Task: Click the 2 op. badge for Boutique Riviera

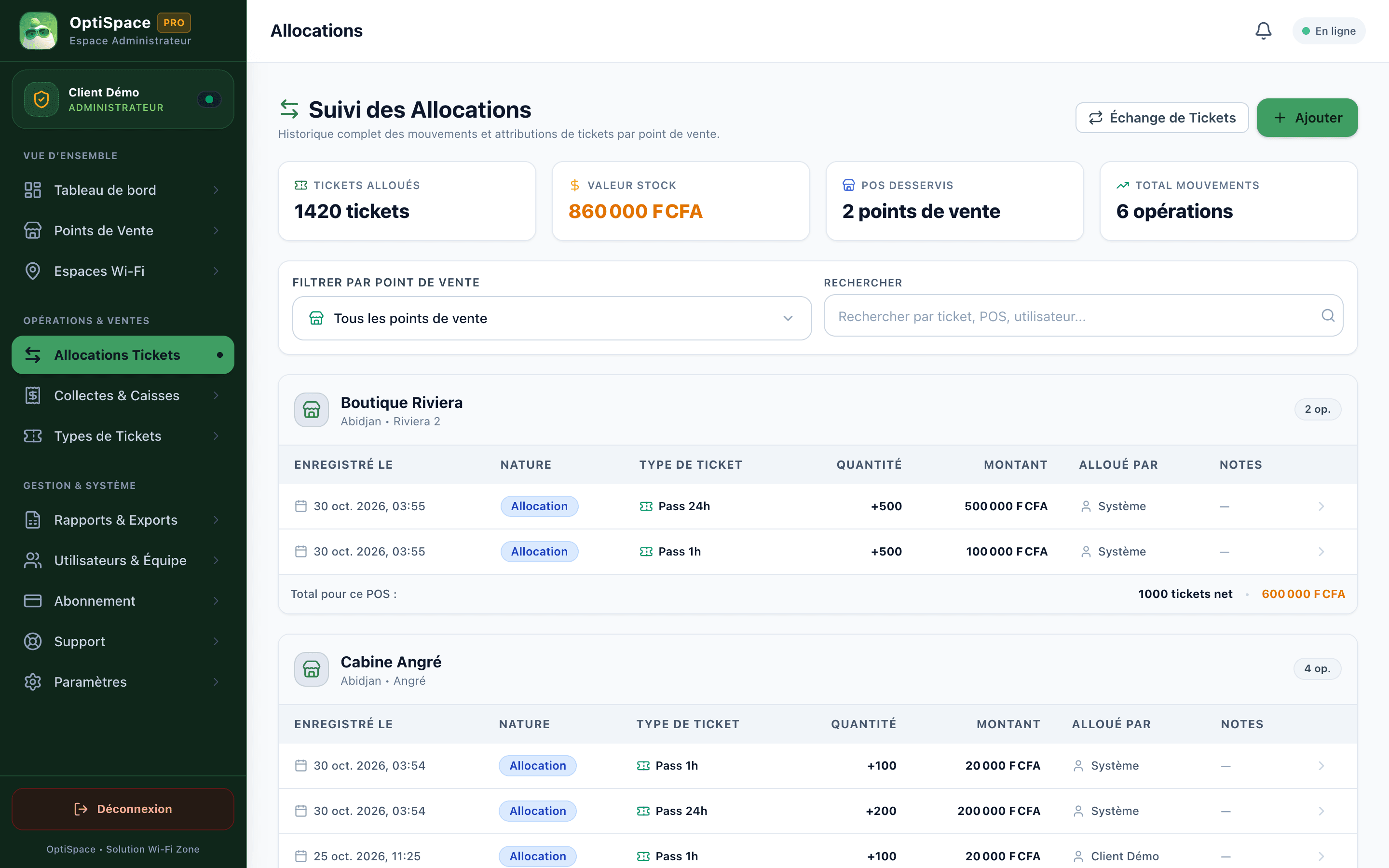Action: pos(1317,409)
